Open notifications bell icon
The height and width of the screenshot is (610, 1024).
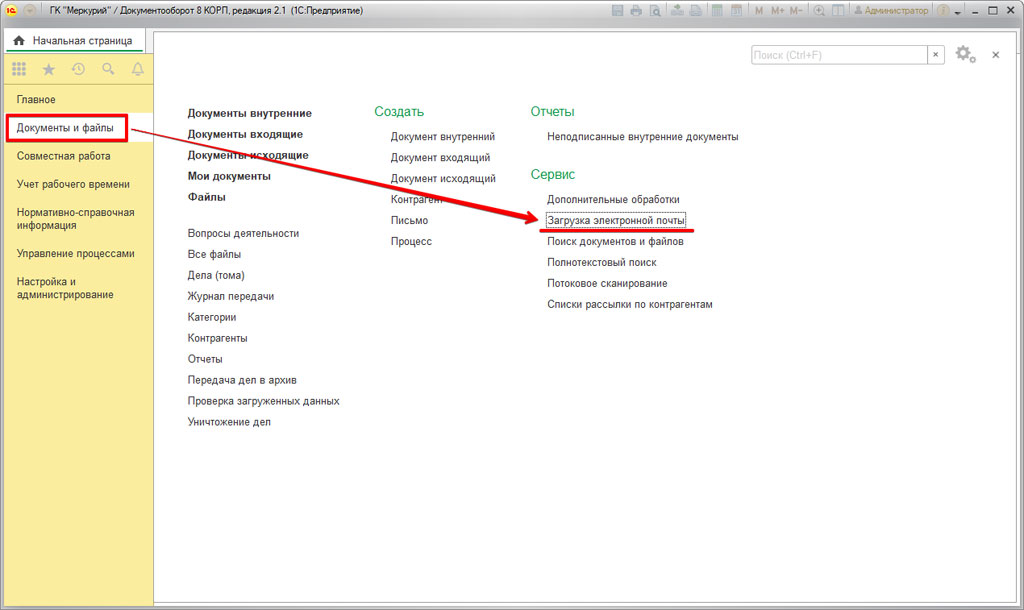[137, 69]
